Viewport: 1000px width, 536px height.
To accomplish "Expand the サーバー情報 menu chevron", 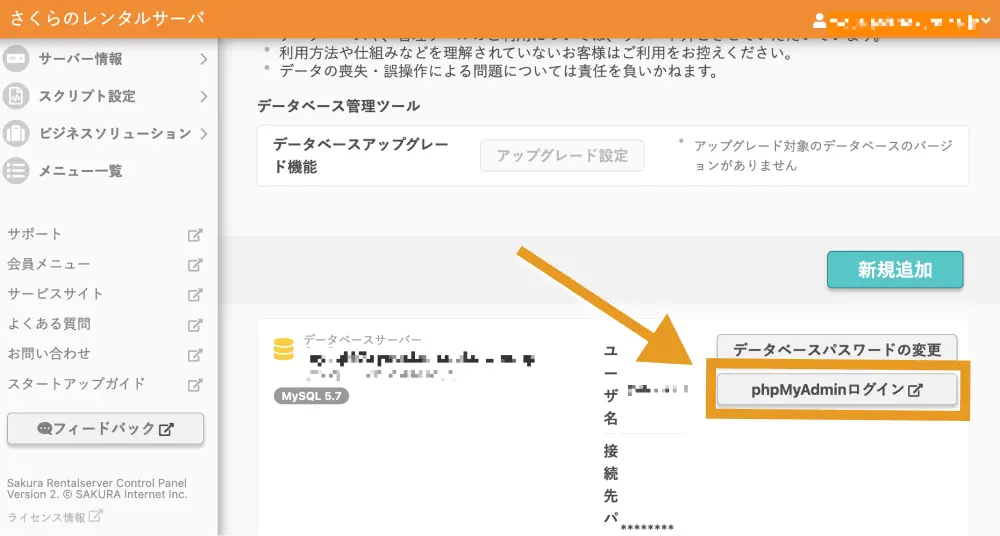I will coord(203,59).
